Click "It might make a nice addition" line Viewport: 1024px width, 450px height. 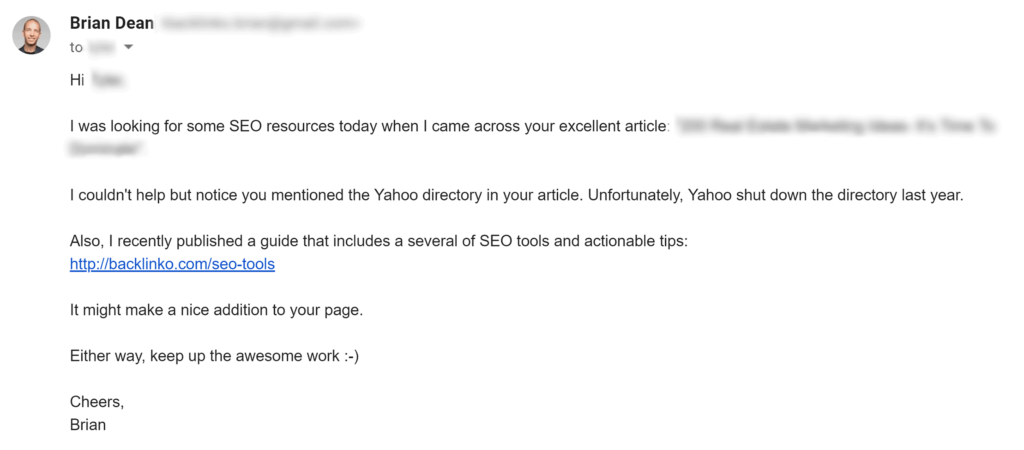216,310
